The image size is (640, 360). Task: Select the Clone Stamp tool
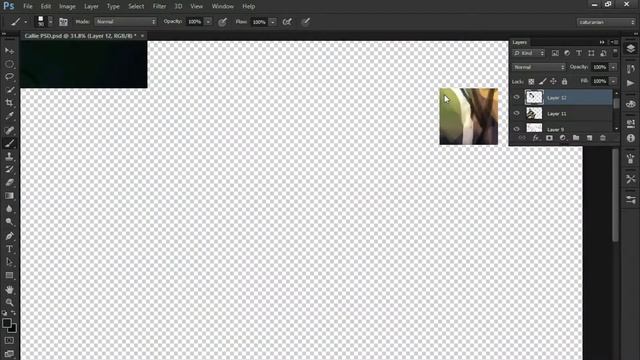pyautogui.click(x=9, y=156)
